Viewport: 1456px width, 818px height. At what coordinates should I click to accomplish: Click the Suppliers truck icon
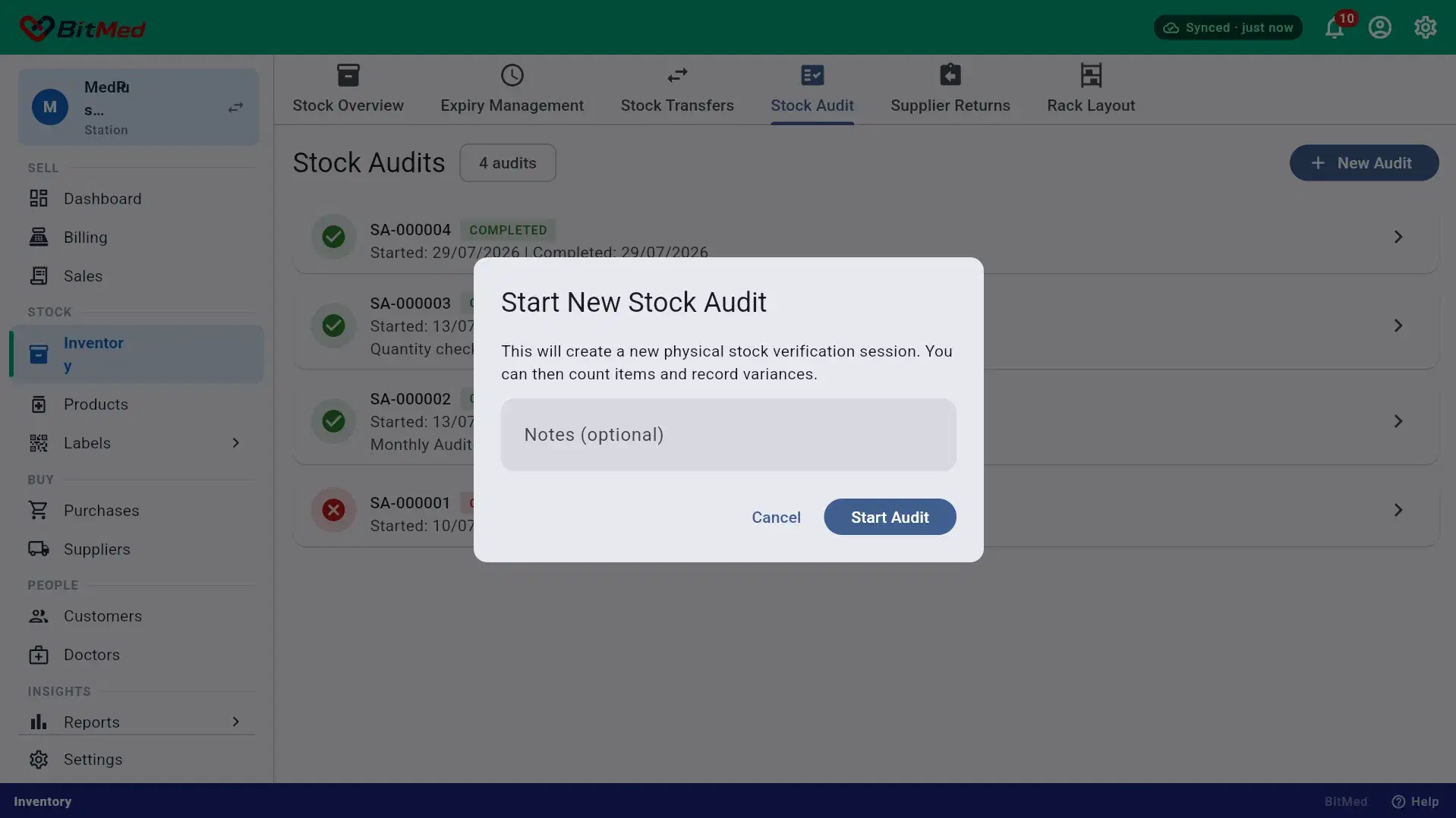[x=39, y=549]
